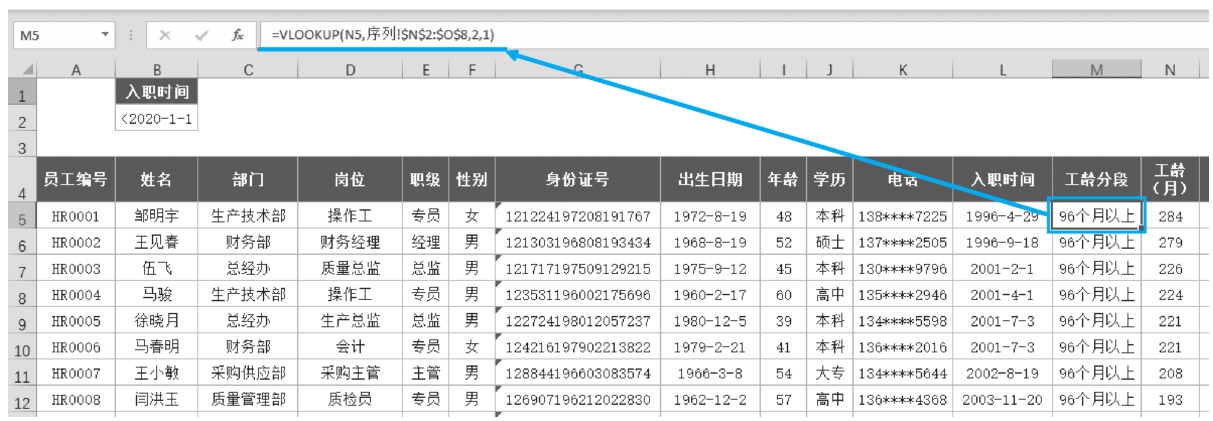The width and height of the screenshot is (1213, 421).
Task: Click the VLOOKUP formula text in formula bar
Action: pos(381,35)
